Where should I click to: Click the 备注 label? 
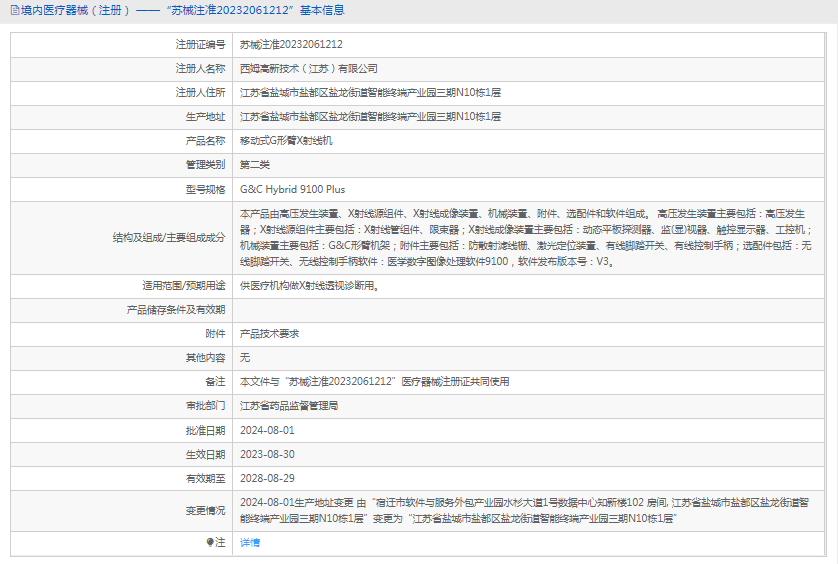point(215,382)
